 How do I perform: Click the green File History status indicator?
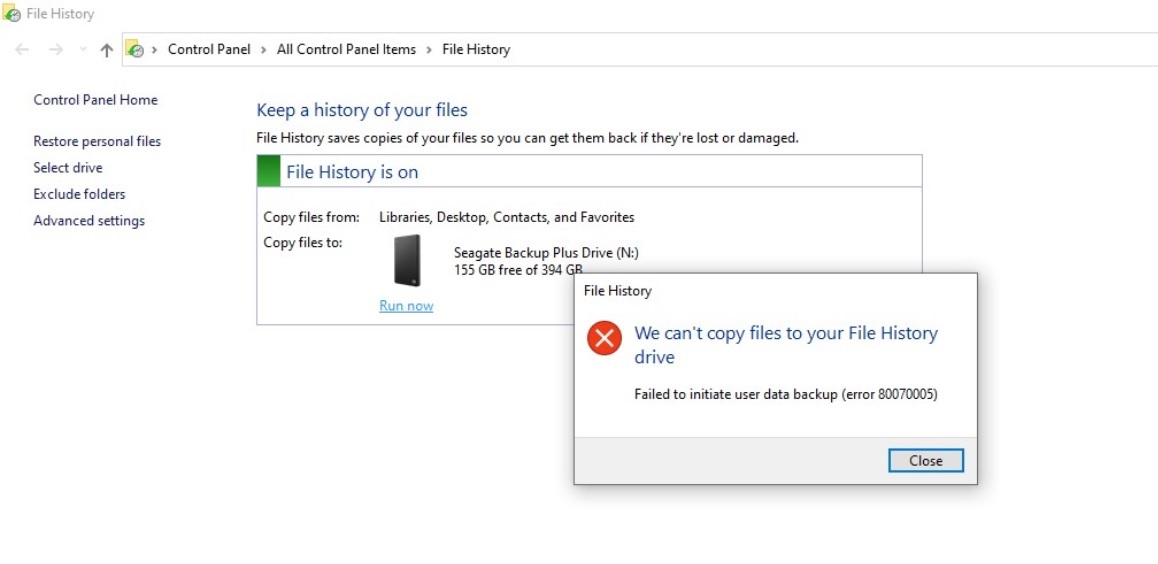pos(269,171)
